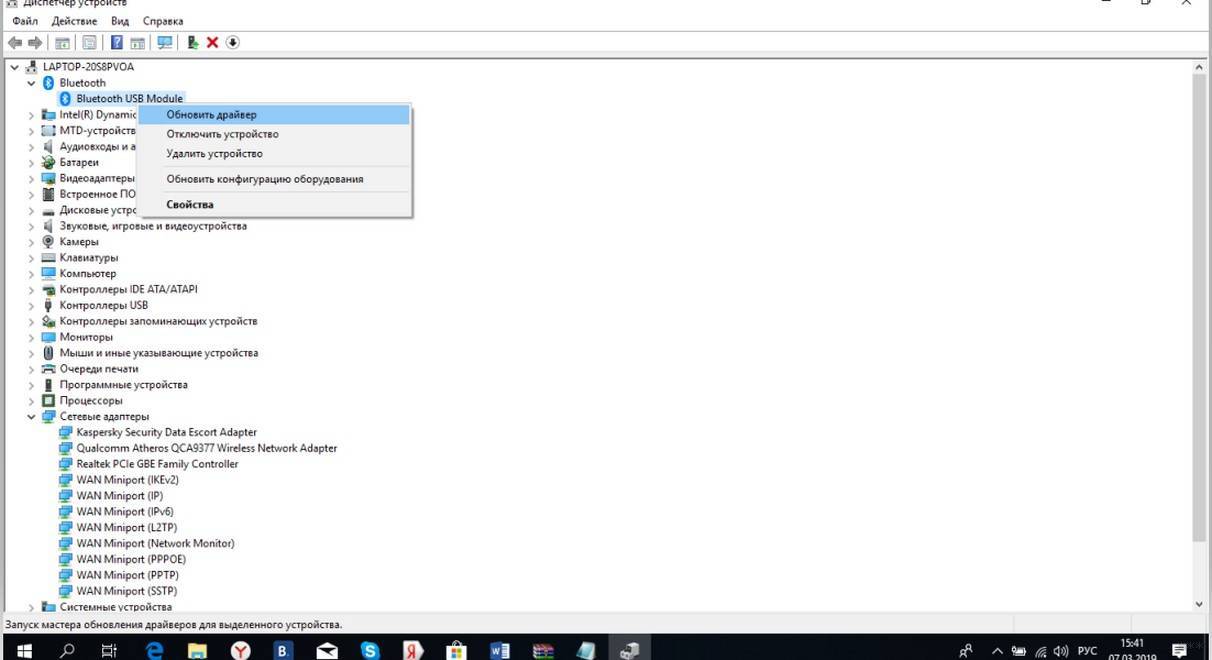Image resolution: width=1212 pixels, height=660 pixels.
Task: Select WAN Miniport (IPv6)
Action: pyautogui.click(x=125, y=512)
